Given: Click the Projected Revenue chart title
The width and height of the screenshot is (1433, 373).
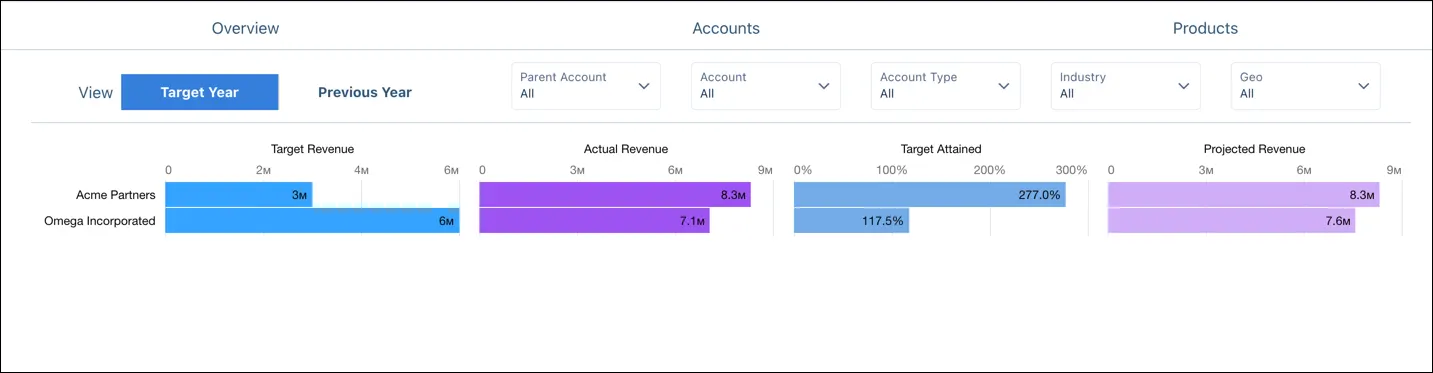Looking at the screenshot, I should 1254,149.
